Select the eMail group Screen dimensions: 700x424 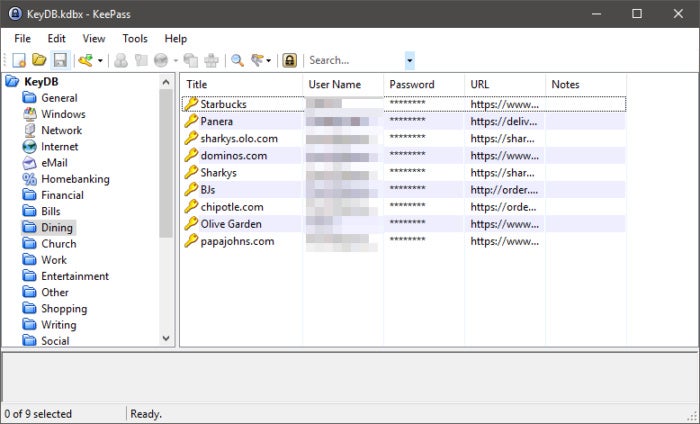pos(54,163)
